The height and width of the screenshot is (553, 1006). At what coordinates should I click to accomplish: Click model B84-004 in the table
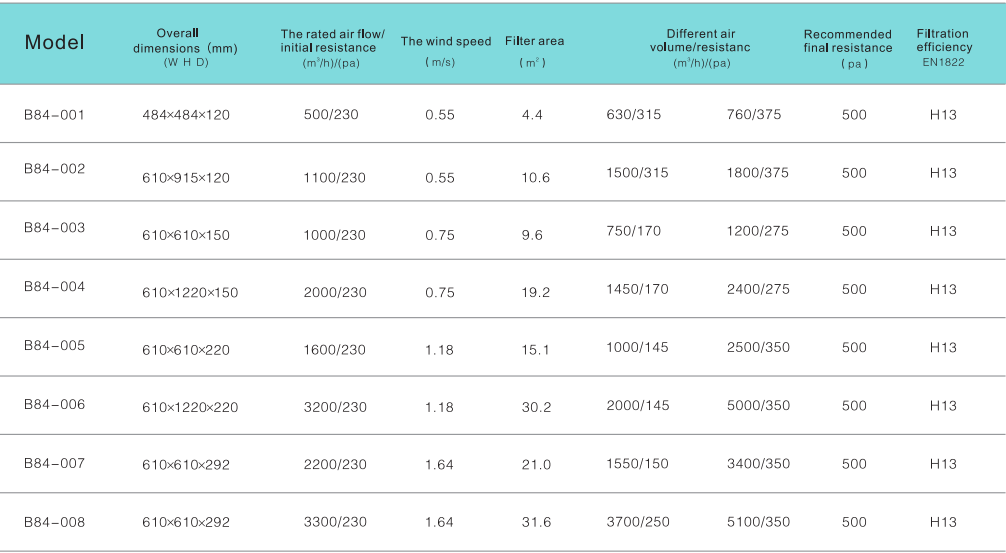point(54,287)
